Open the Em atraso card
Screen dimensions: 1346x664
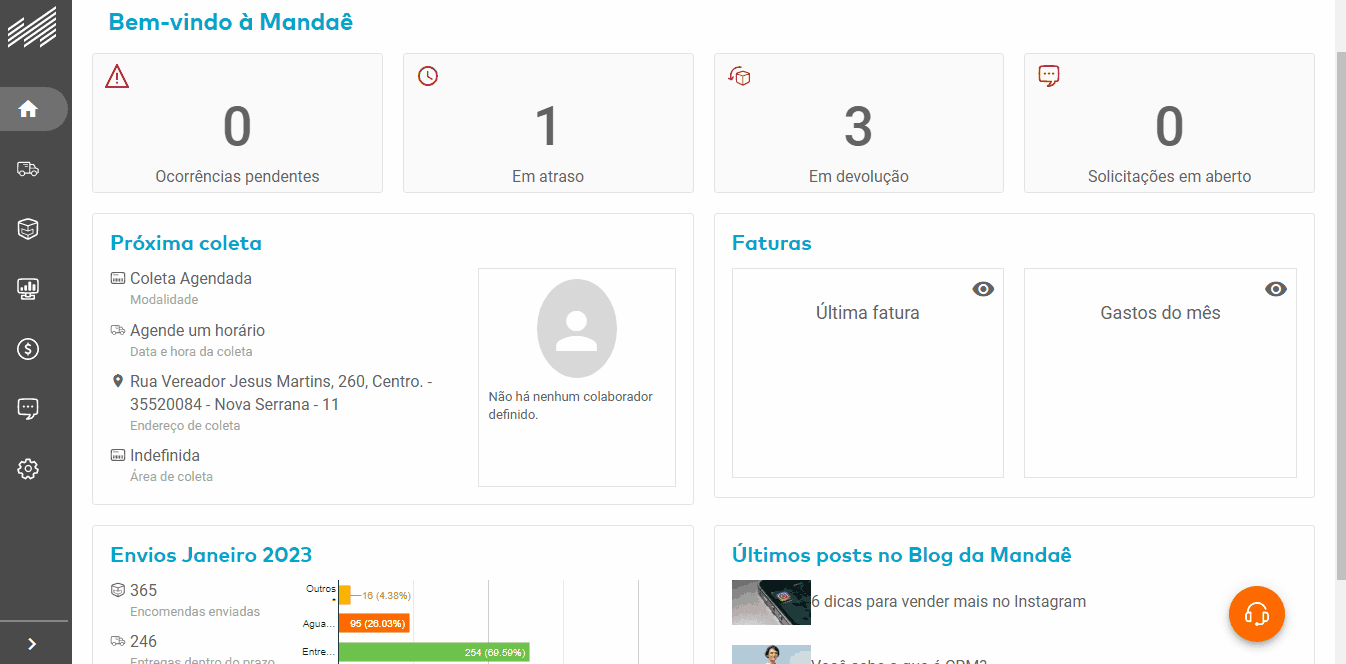pos(547,123)
